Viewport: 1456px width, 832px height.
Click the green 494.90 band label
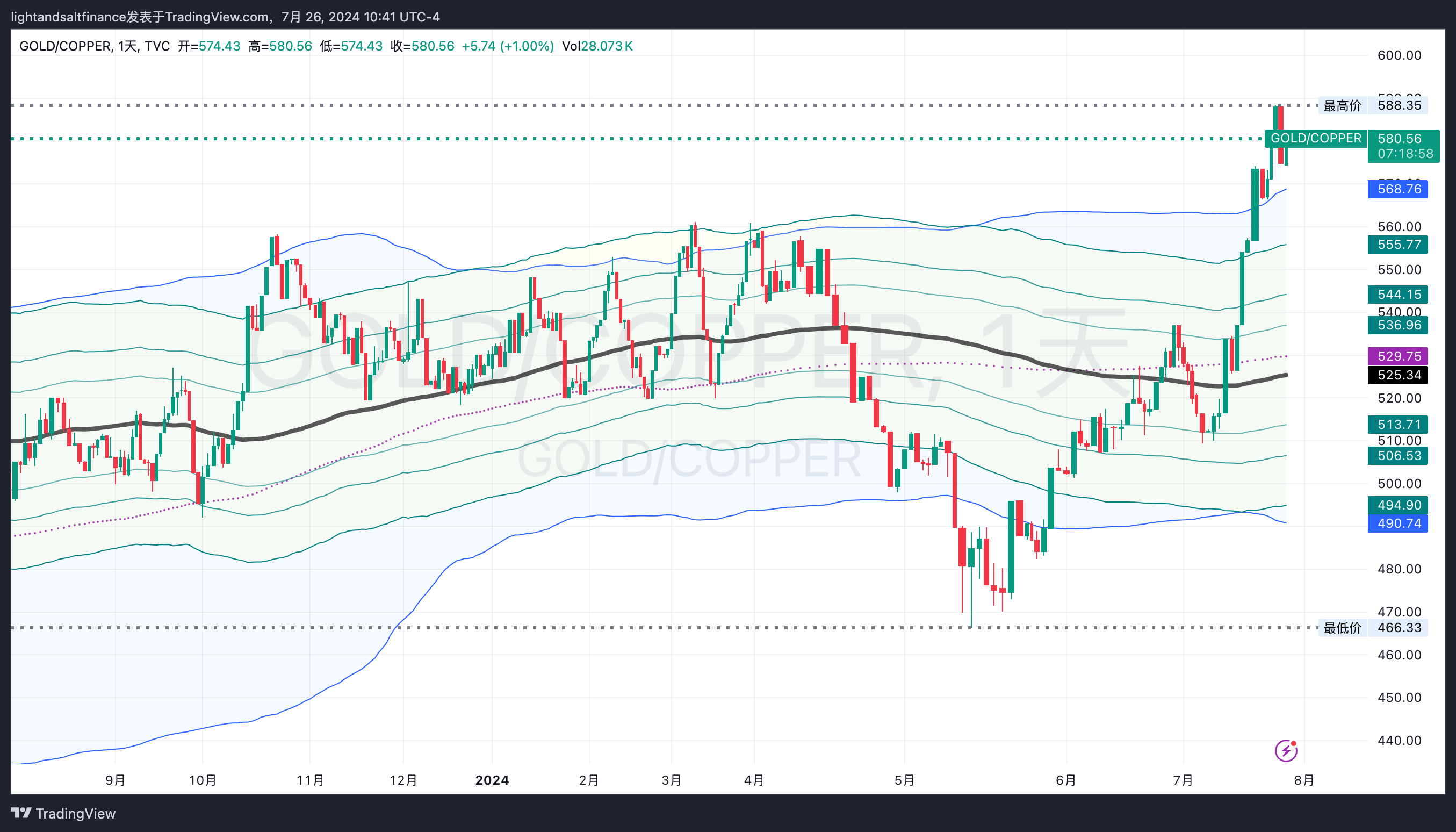click(x=1398, y=505)
